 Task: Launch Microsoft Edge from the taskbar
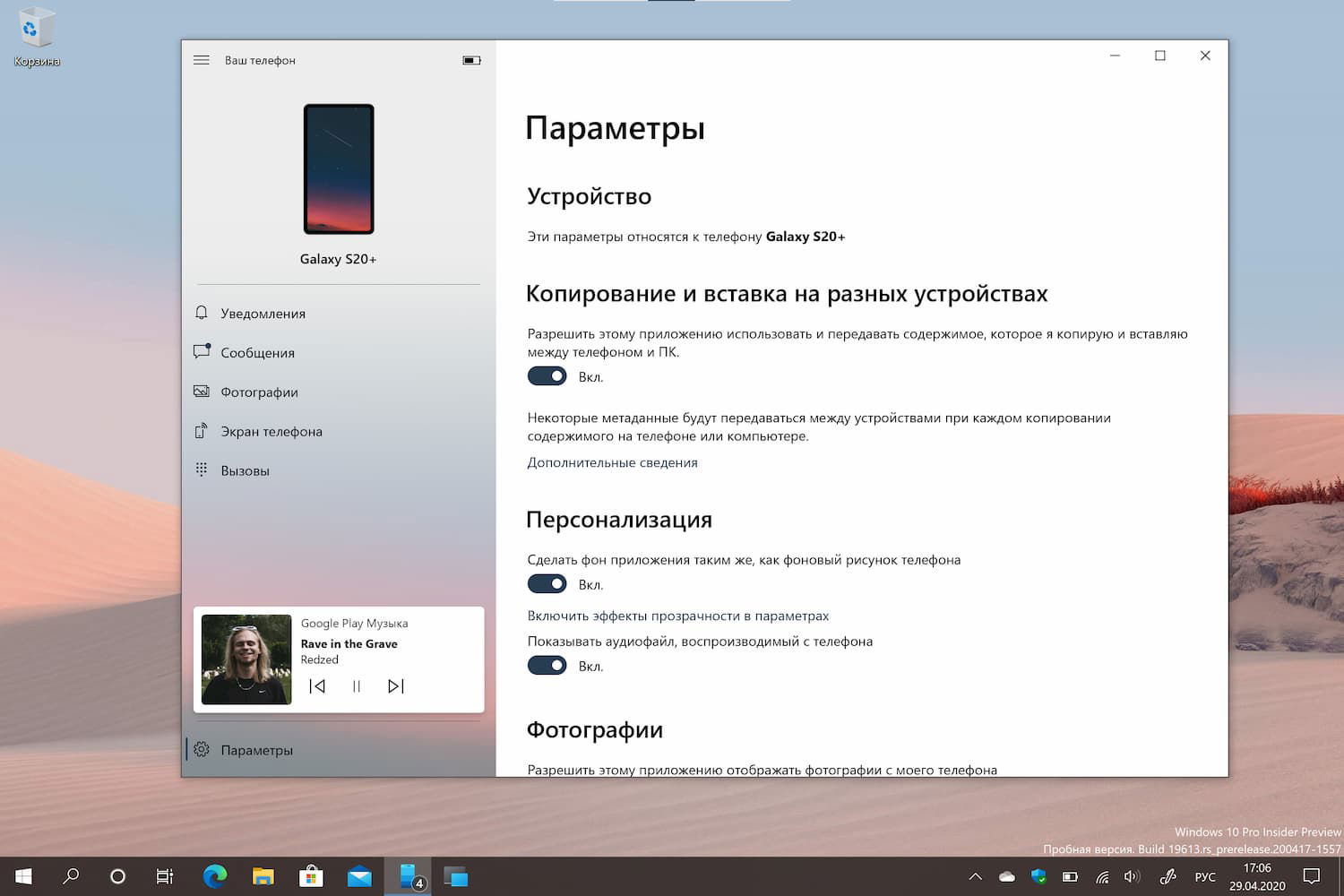(x=215, y=876)
